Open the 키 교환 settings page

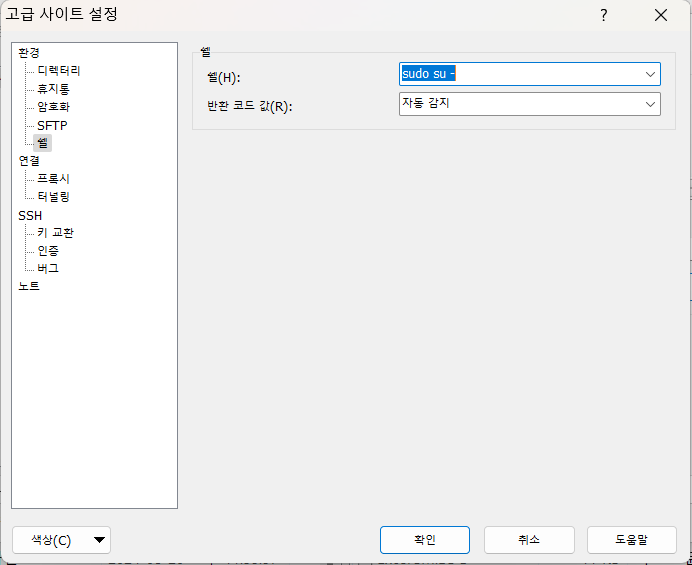(x=55, y=233)
